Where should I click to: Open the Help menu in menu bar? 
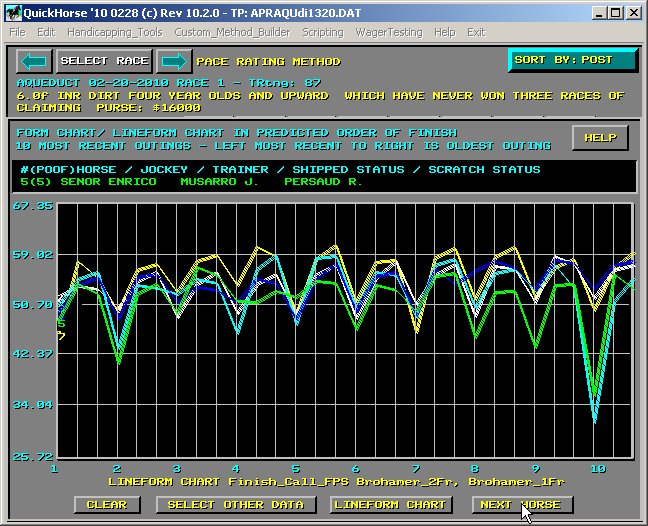tap(444, 32)
